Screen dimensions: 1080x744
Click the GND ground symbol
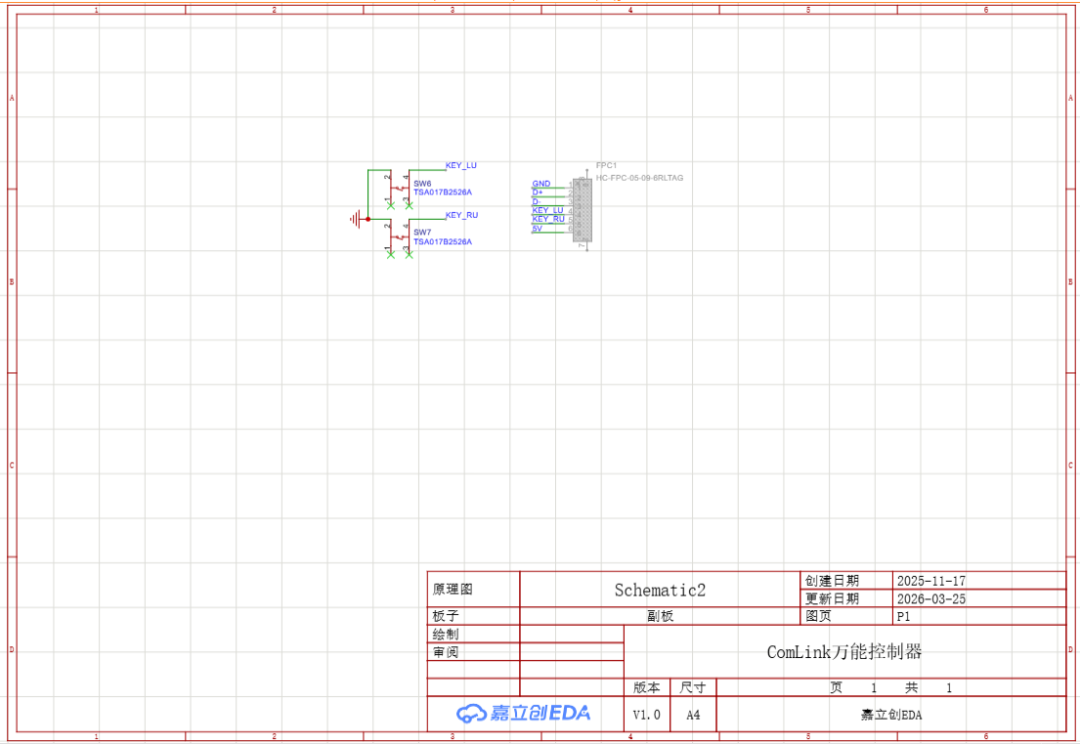click(354, 219)
